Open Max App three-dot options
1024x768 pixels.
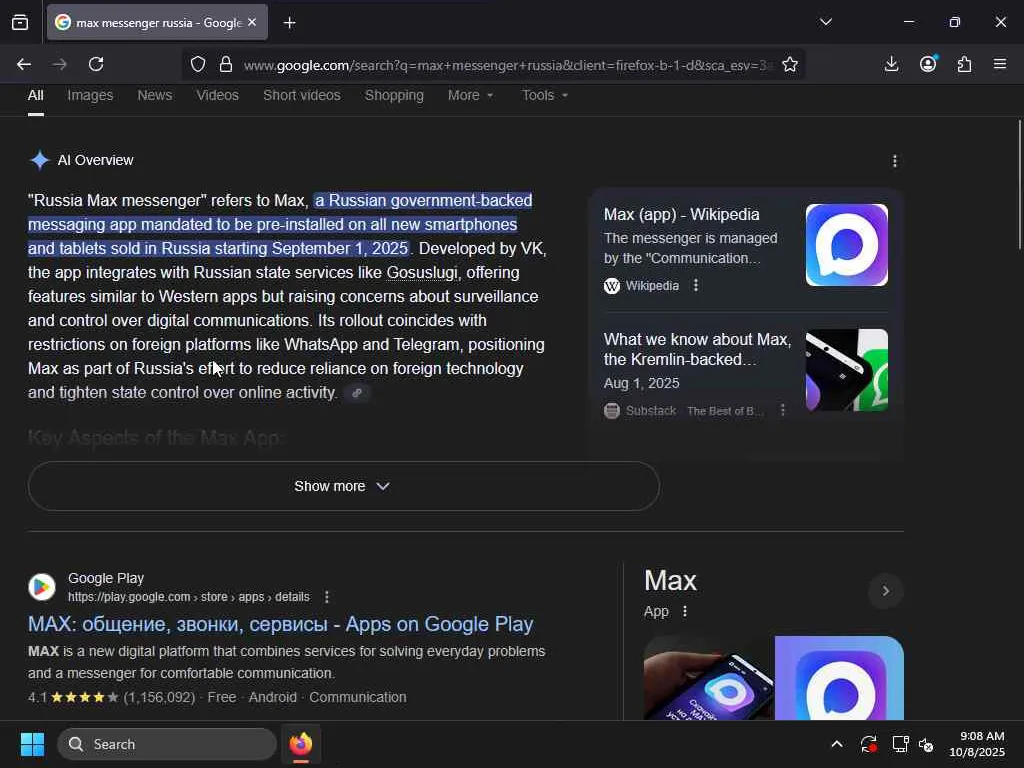[x=684, y=611]
